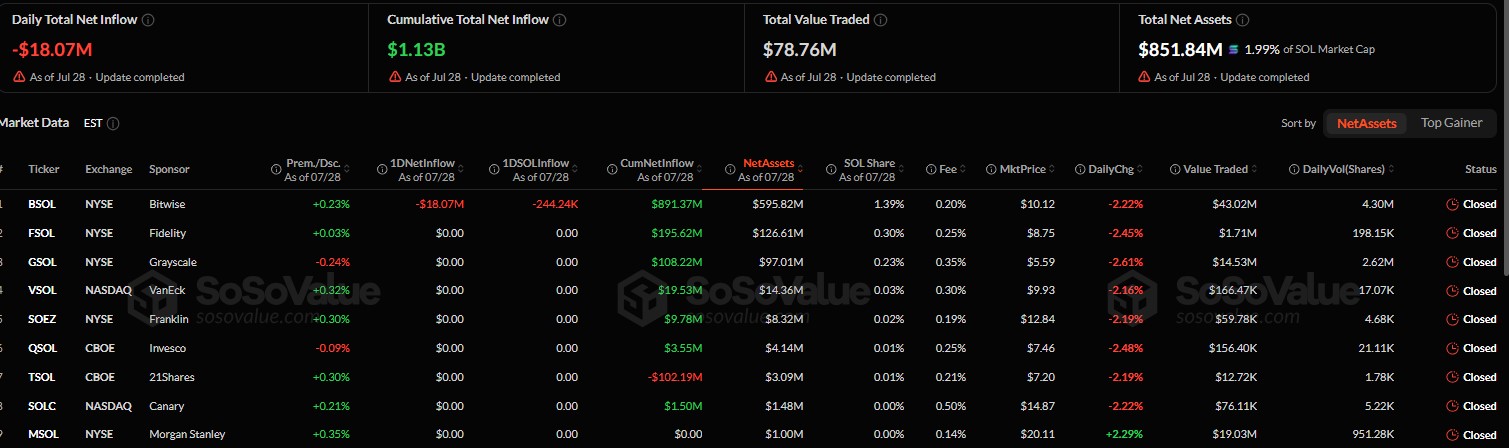
Task: Click the Closed clock icon in the TSOL row
Action: [x=1452, y=377]
